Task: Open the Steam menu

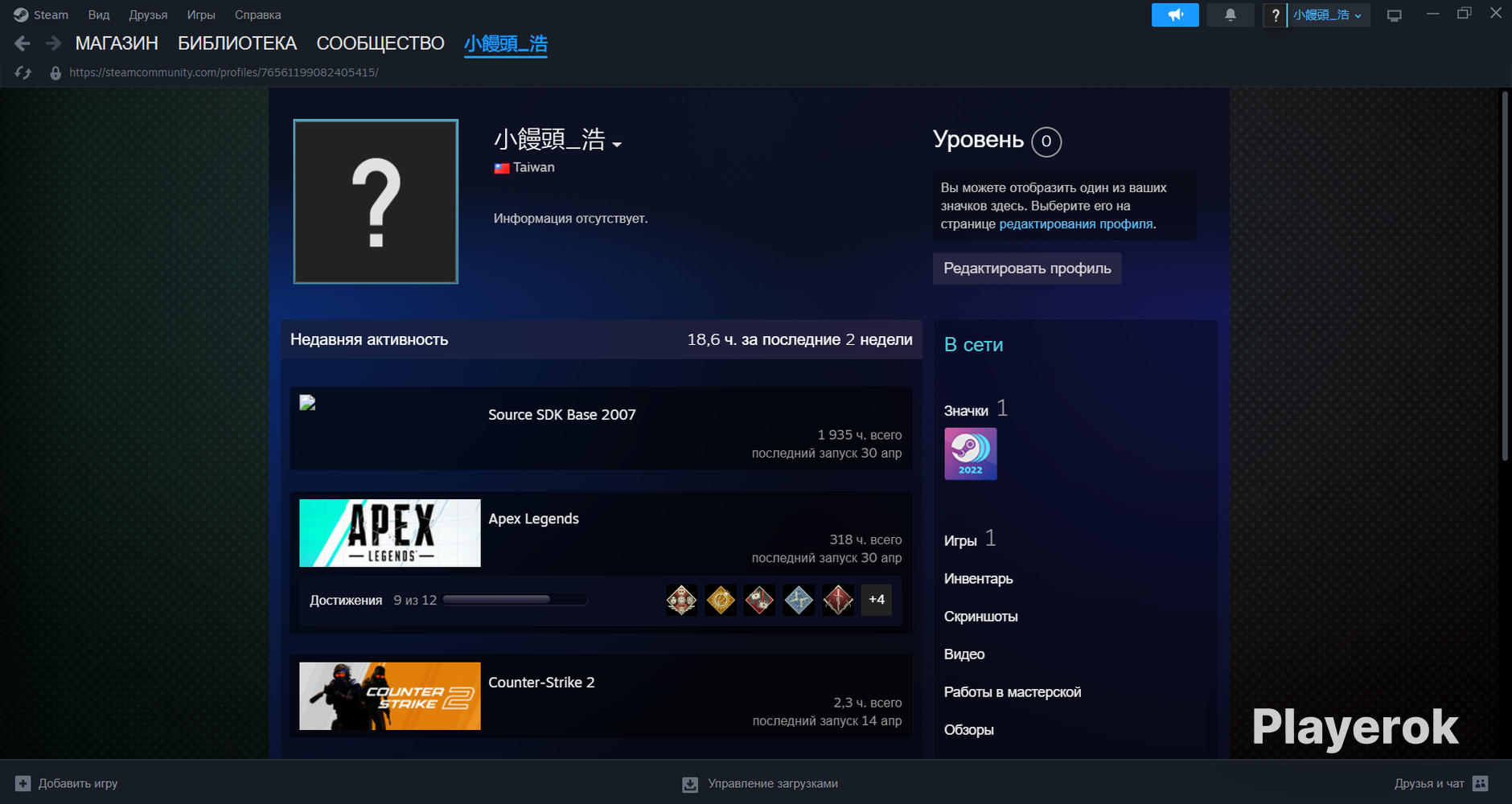Action: coord(51,14)
